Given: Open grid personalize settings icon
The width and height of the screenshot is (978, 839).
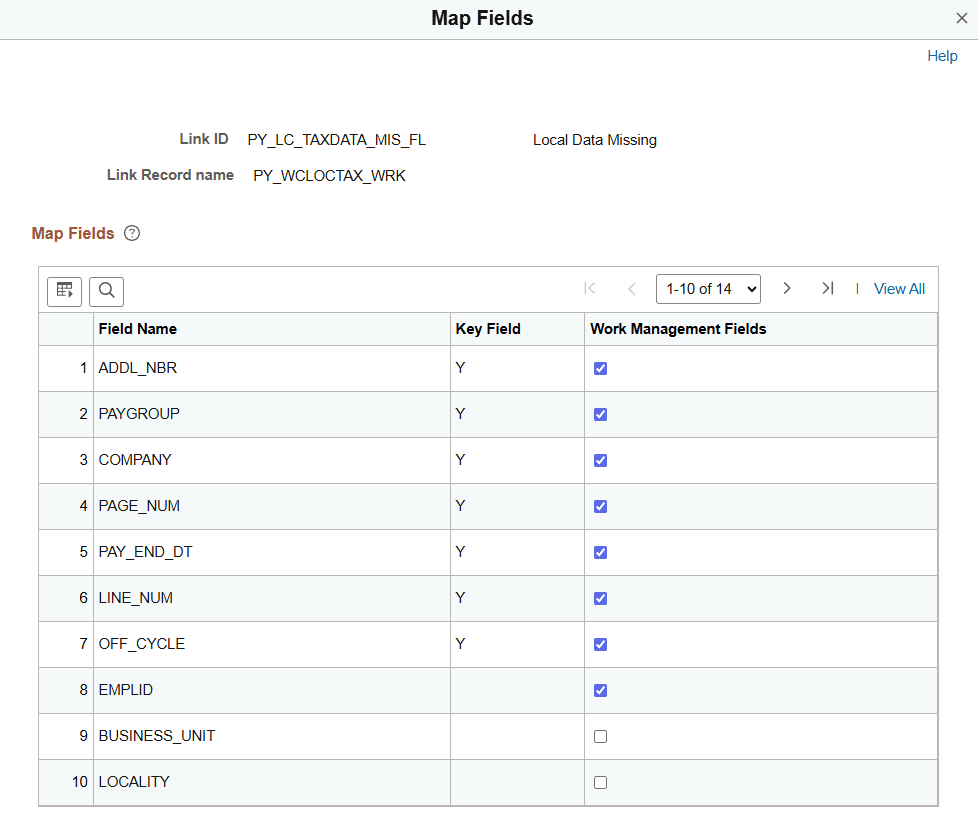Looking at the screenshot, I should point(64,291).
